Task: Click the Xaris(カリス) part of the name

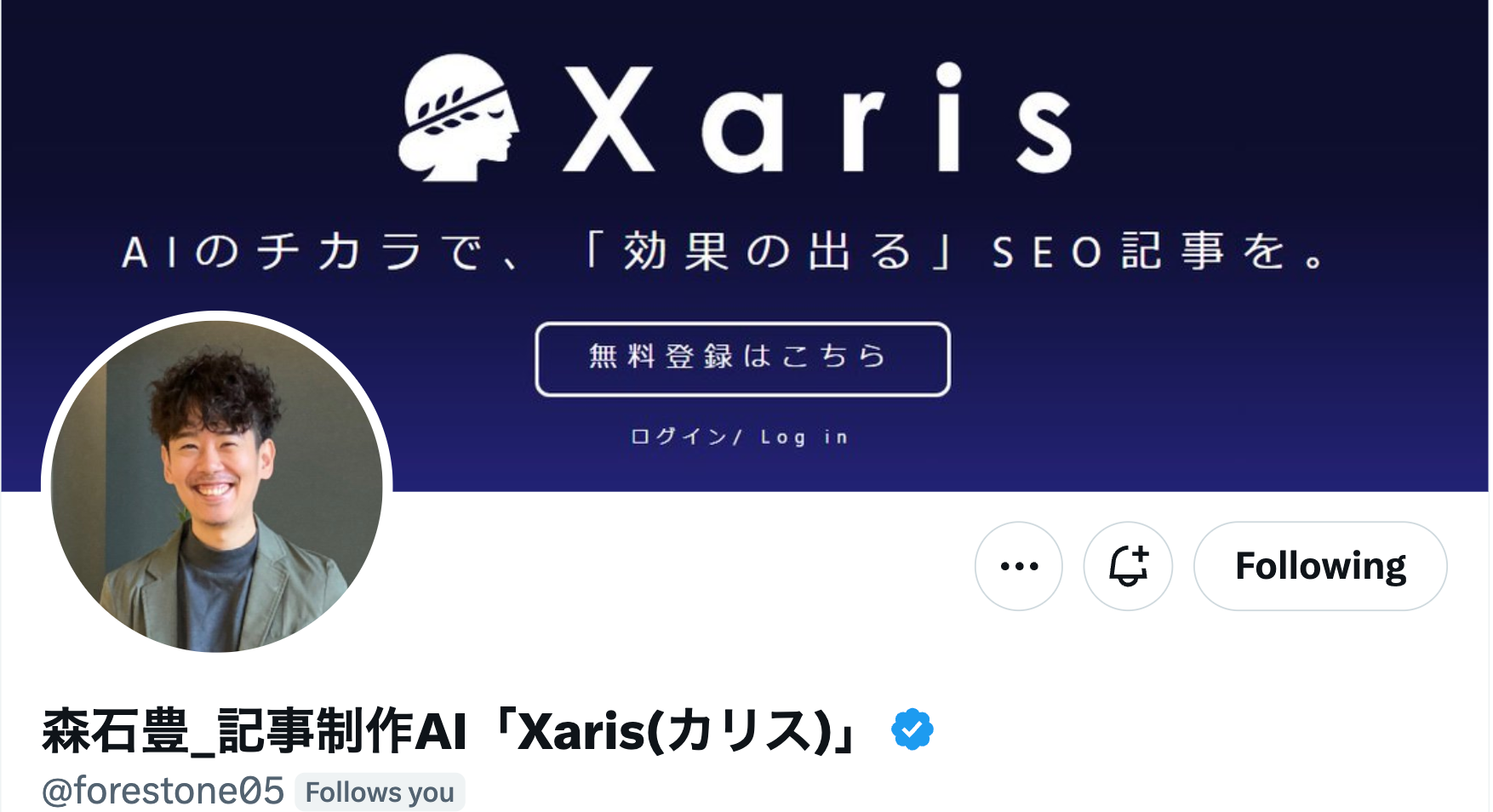Action: pos(674,731)
